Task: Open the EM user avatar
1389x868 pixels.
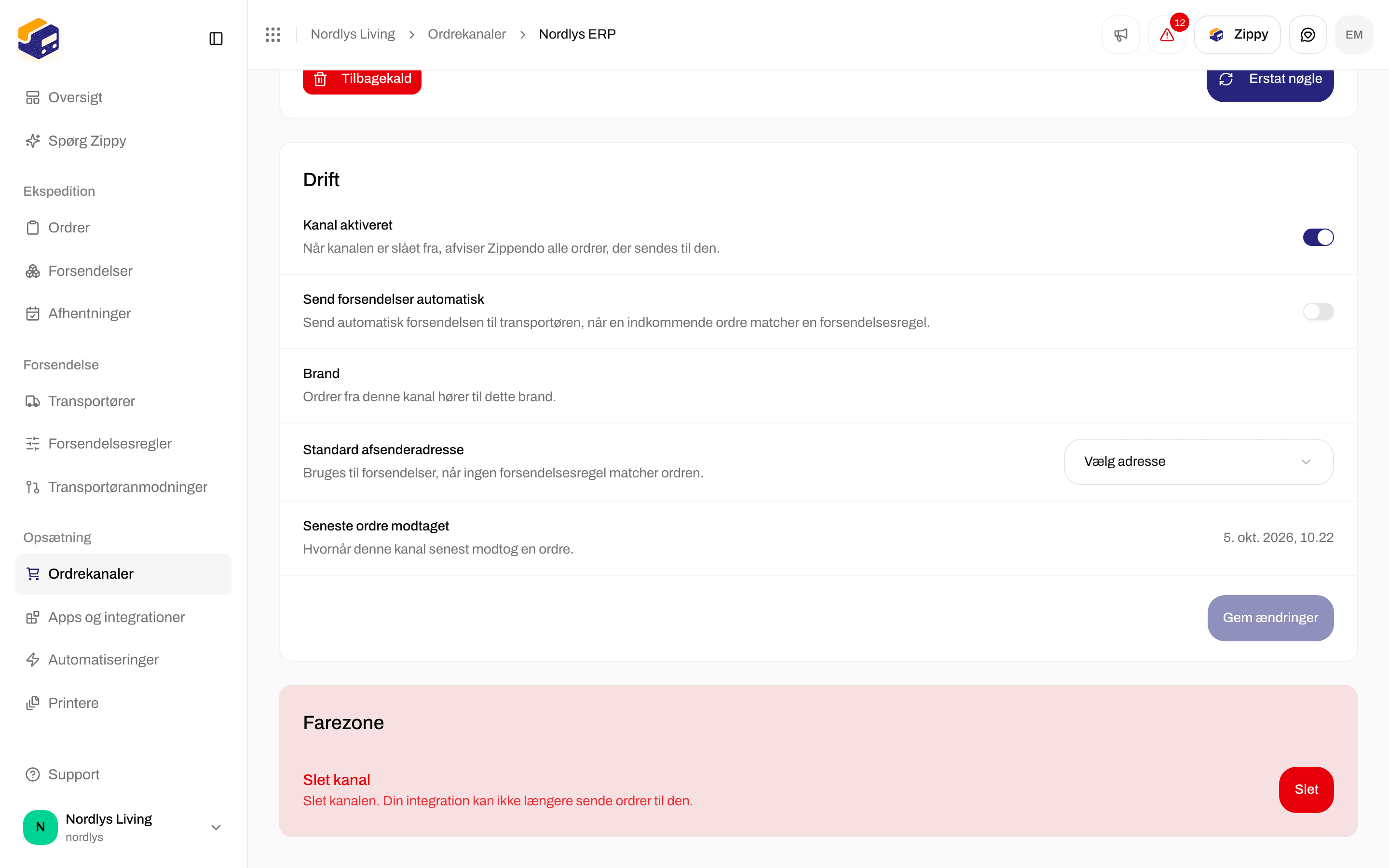Action: 1354,34
